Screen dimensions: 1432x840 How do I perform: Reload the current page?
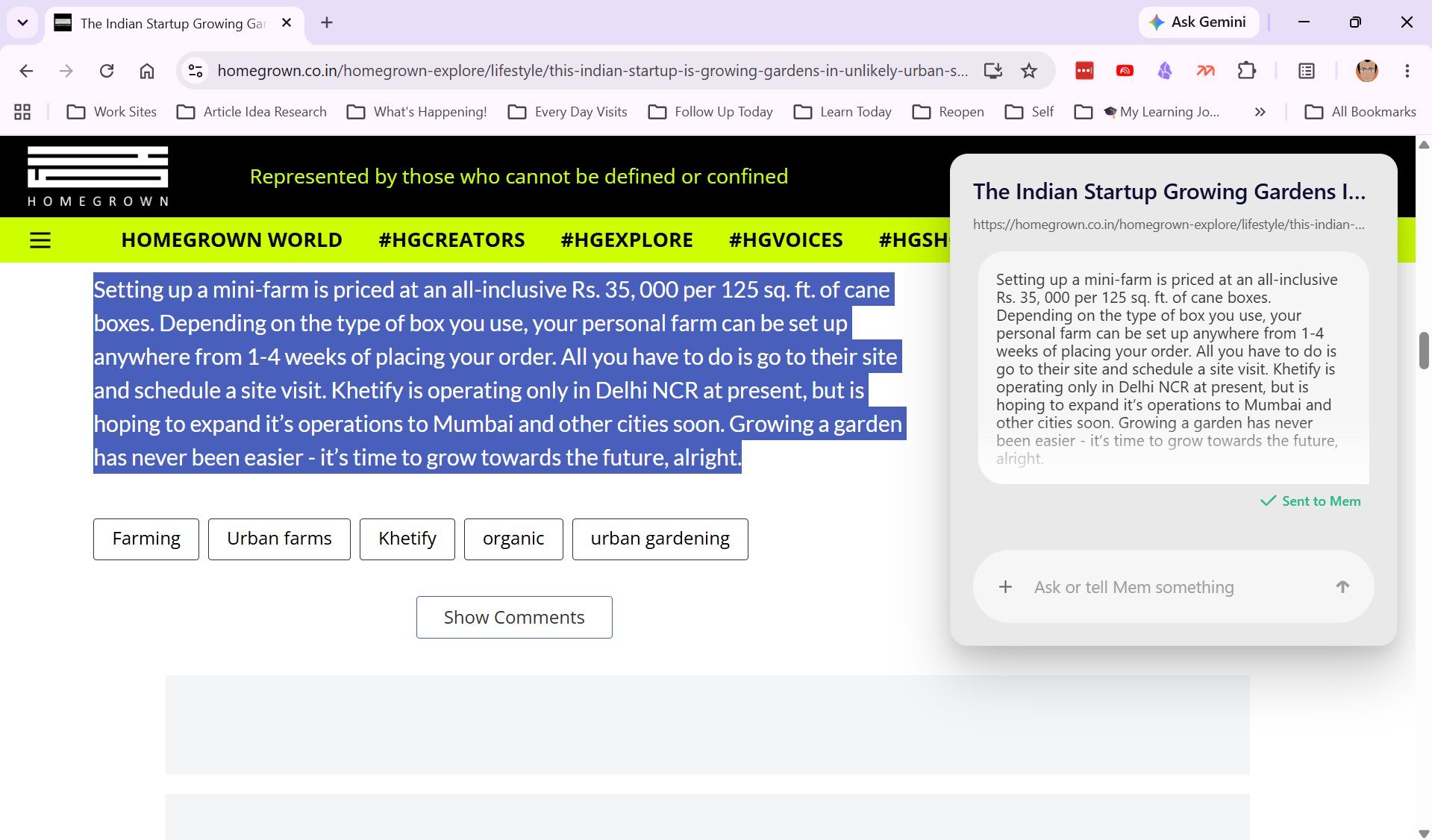[107, 71]
